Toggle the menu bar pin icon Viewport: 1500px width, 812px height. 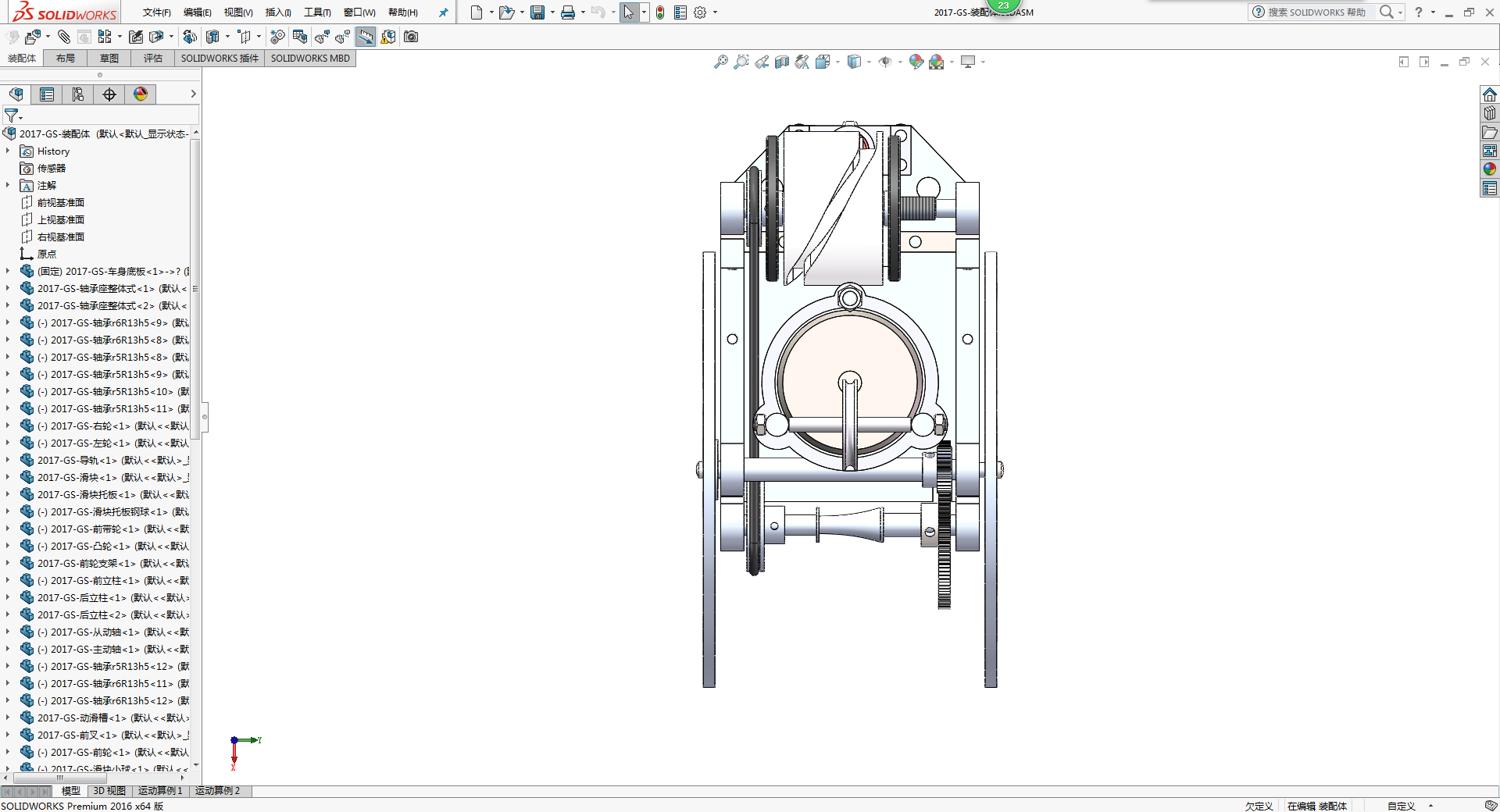coord(444,12)
